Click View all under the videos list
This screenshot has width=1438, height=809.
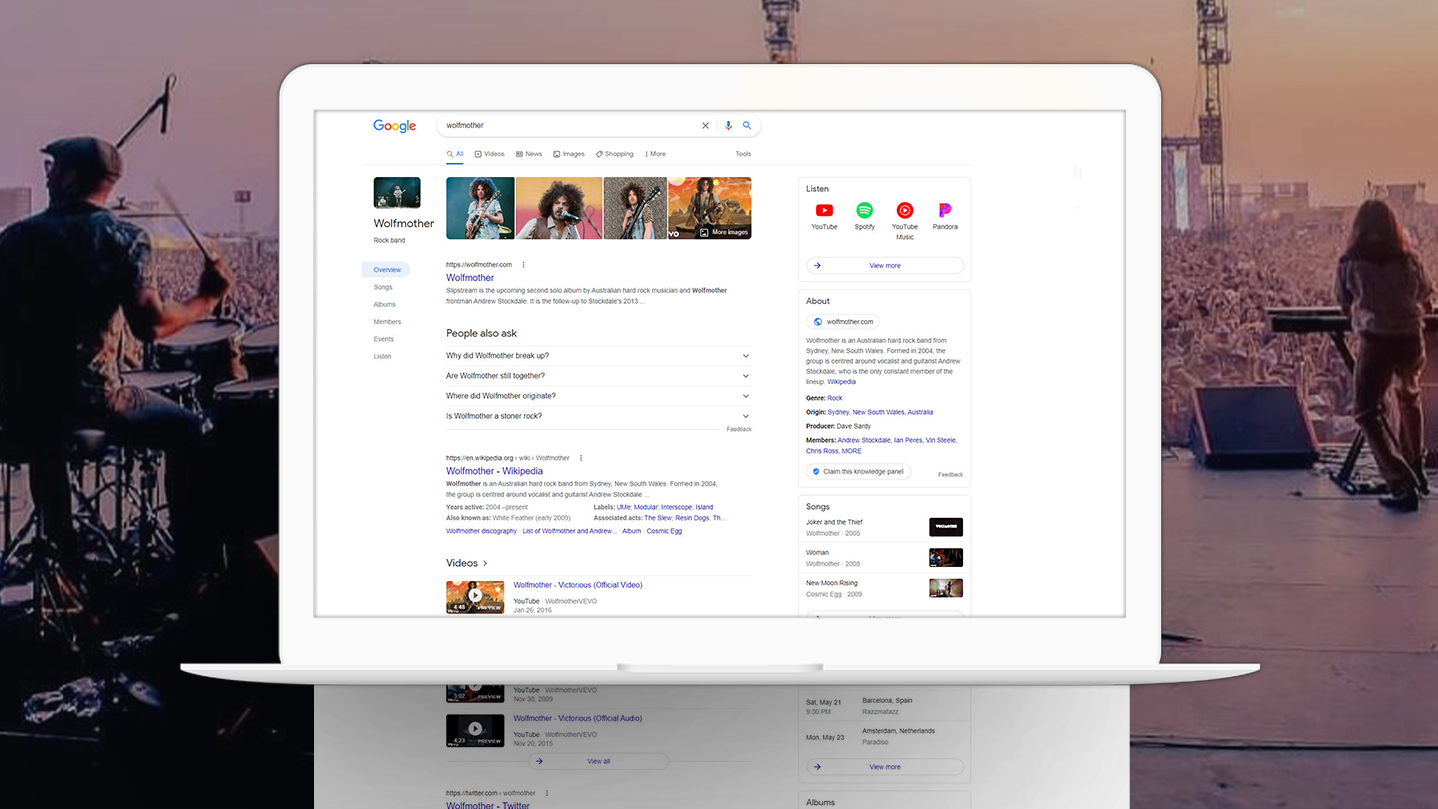point(598,761)
